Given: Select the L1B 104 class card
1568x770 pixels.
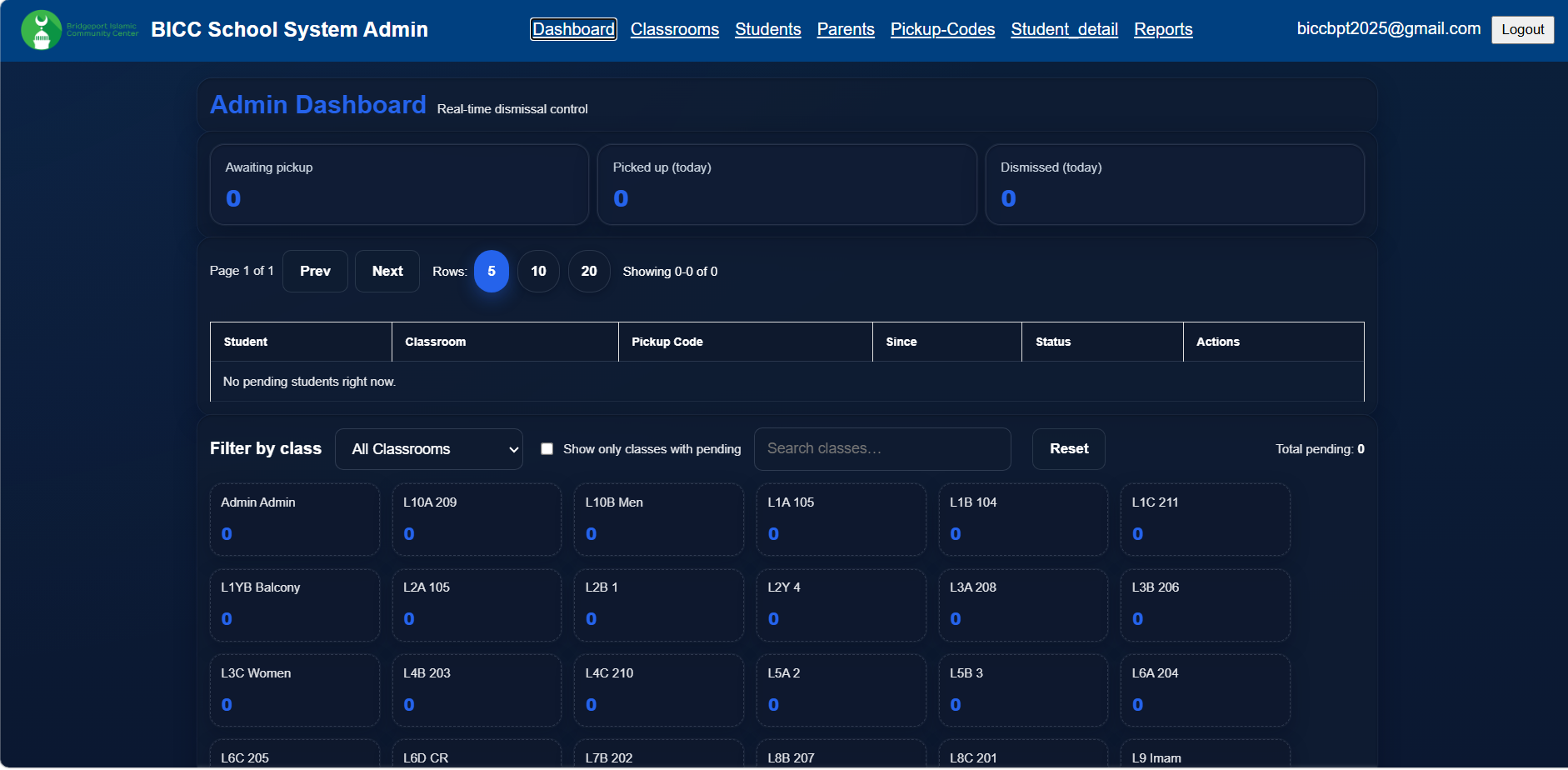Looking at the screenshot, I should tap(1023, 519).
